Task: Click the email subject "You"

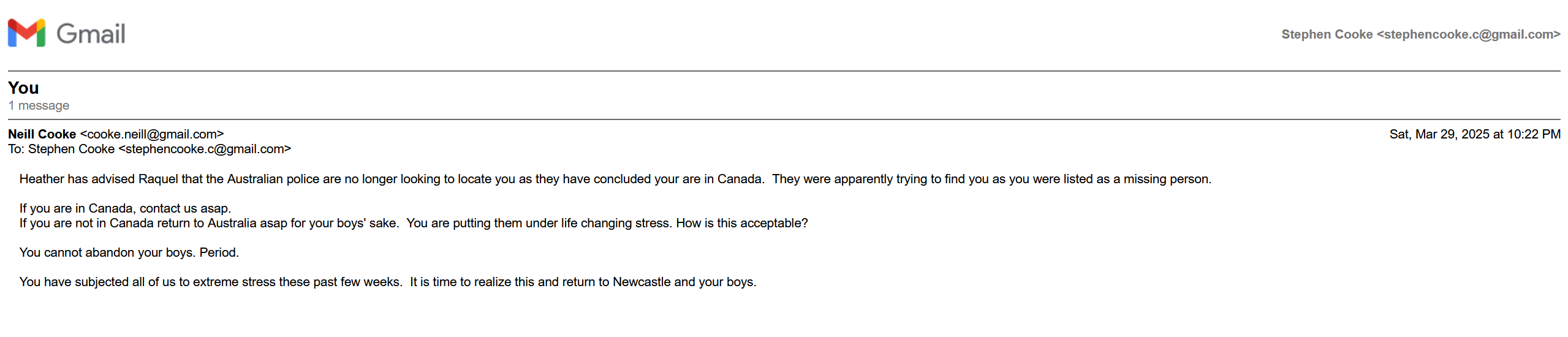Action: coord(23,88)
